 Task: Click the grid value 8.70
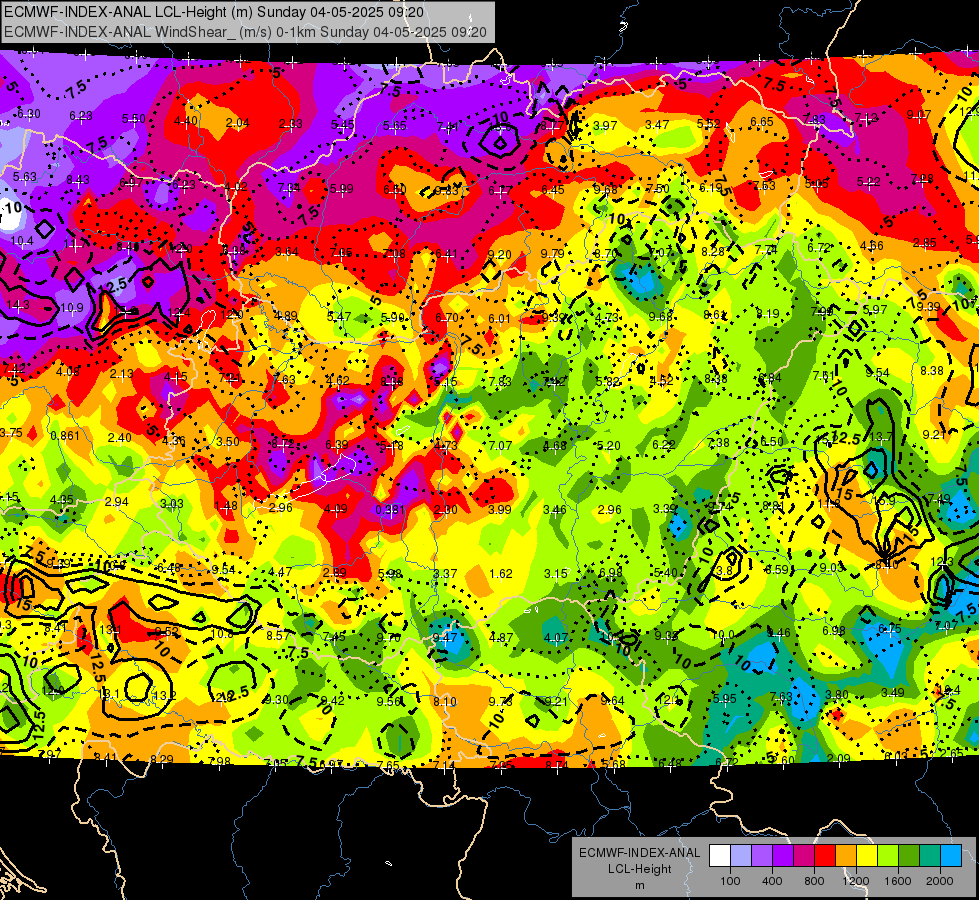coord(605,254)
